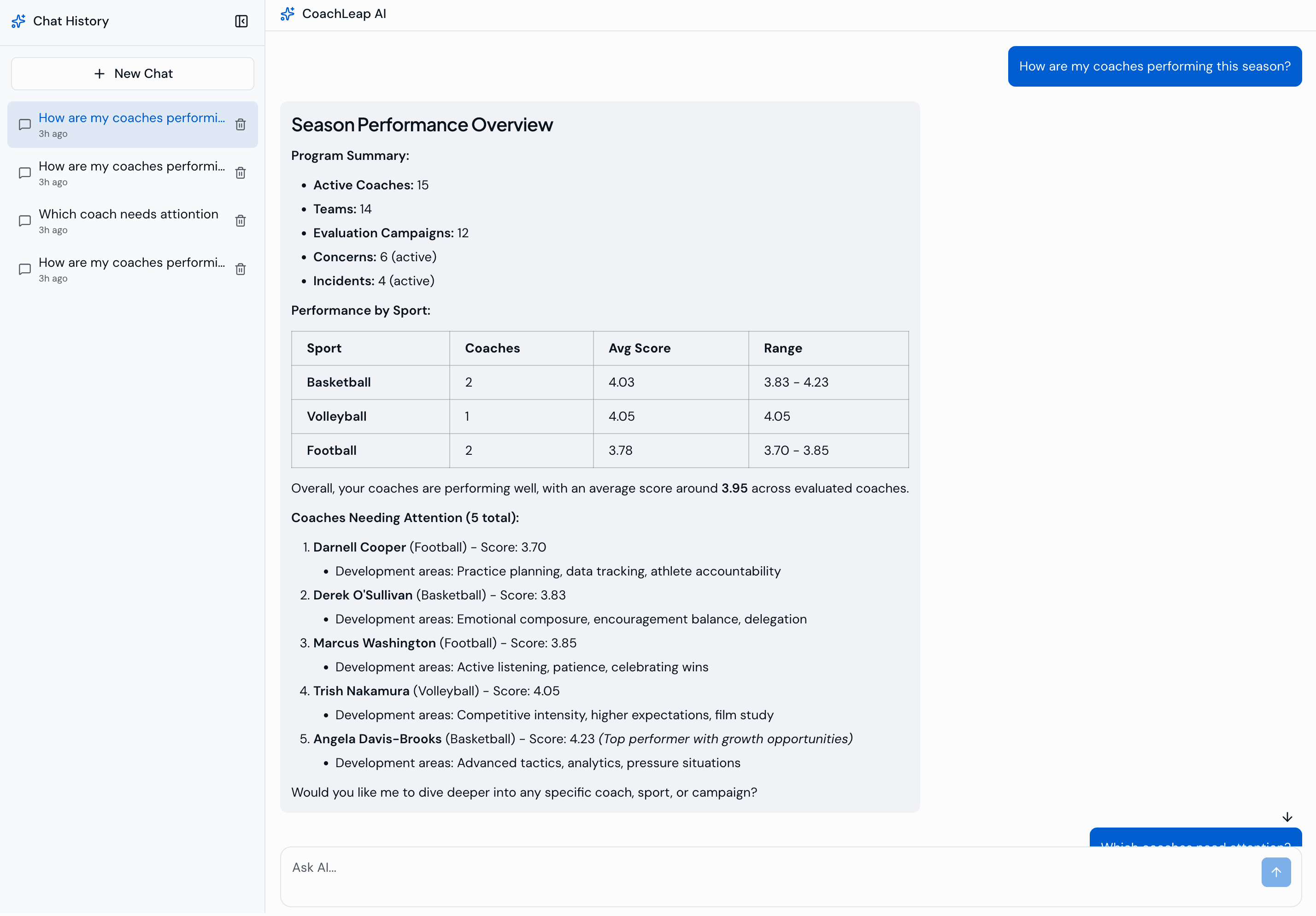Delete the active conversation using its trash icon
This screenshot has height=916, width=1316.
point(241,124)
